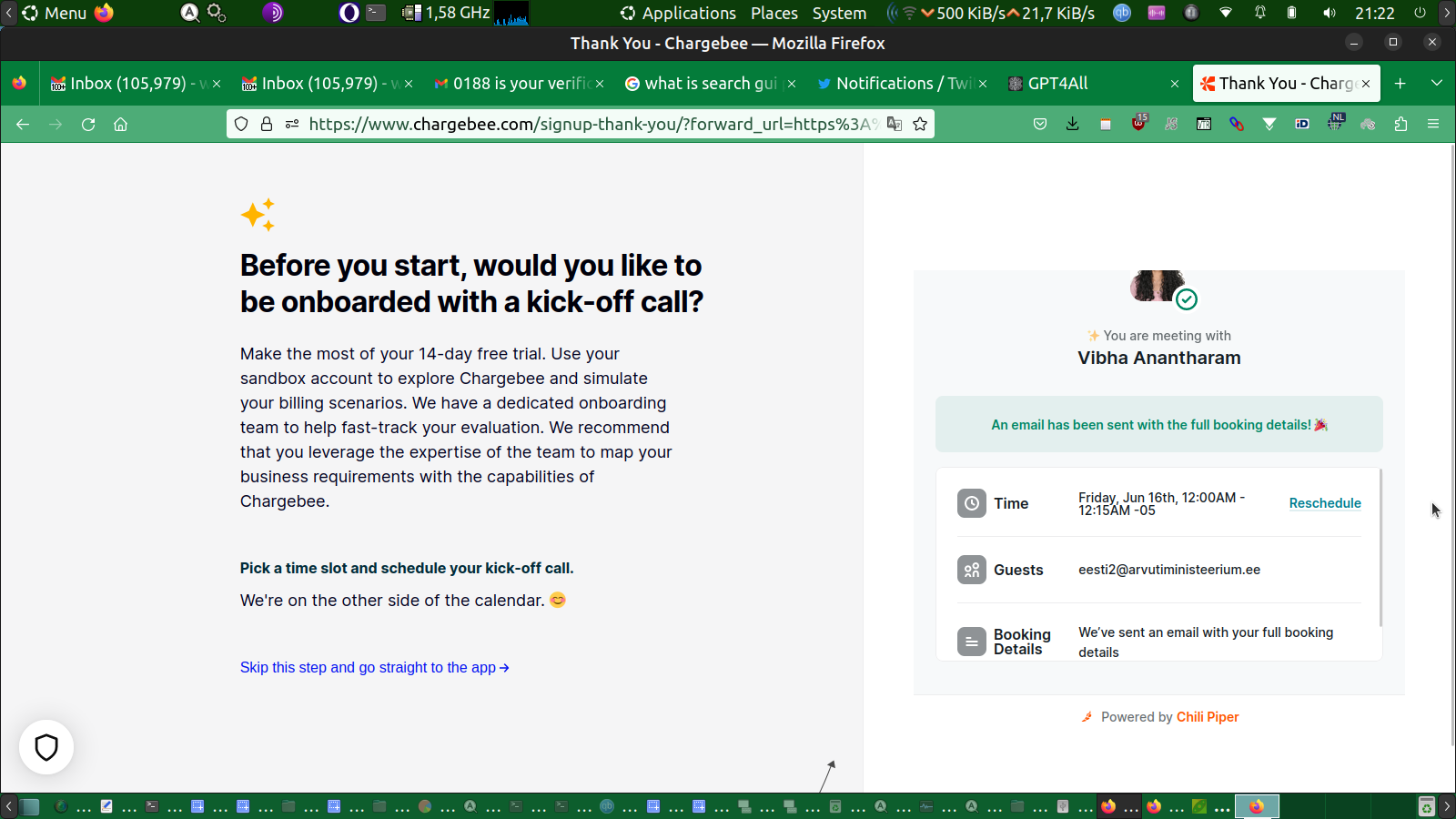Click the battery indicator in the tray
Screen dimensions: 1456x819
pos(1291,13)
